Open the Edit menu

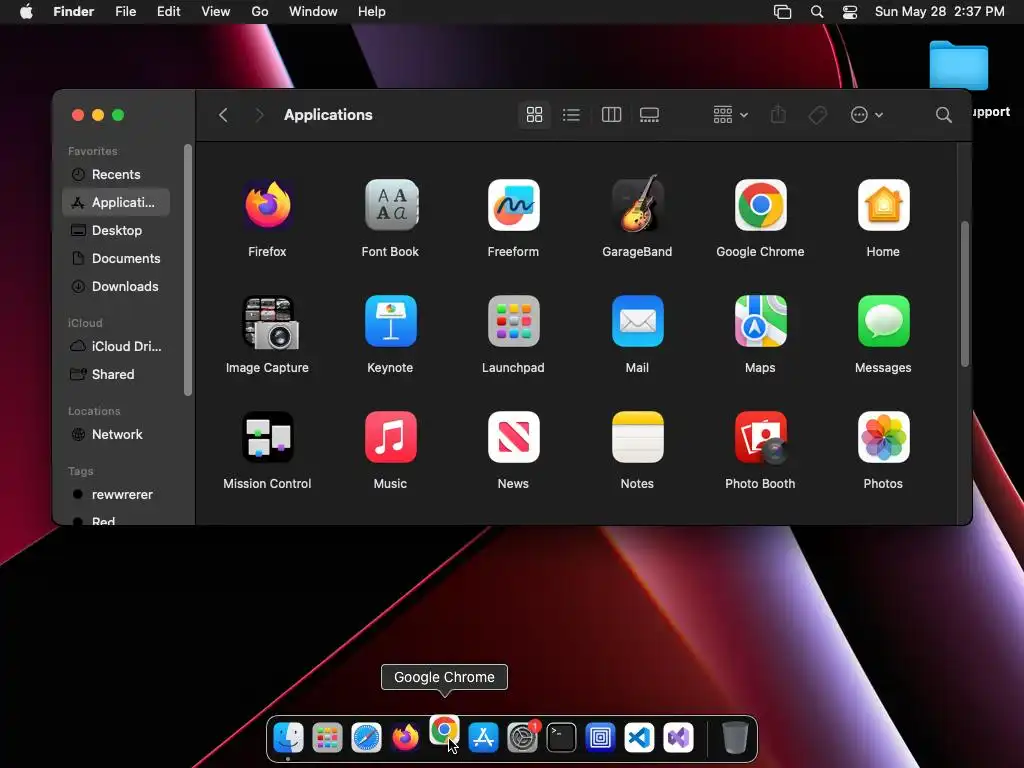click(x=168, y=12)
